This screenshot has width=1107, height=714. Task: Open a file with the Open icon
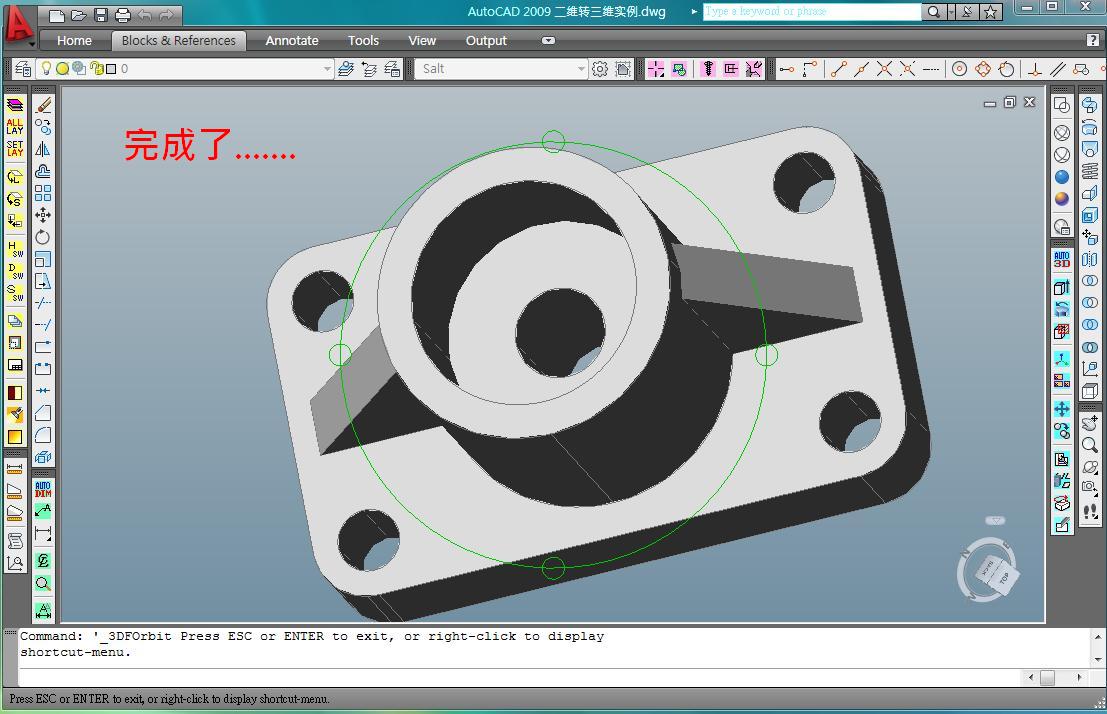(78, 15)
